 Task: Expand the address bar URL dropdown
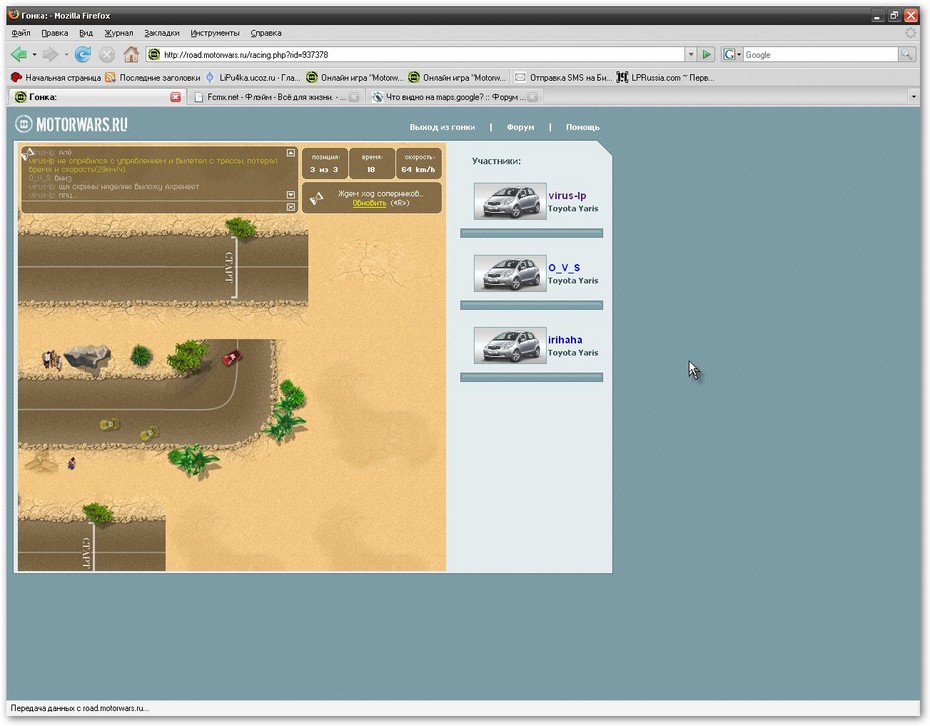tap(691, 55)
